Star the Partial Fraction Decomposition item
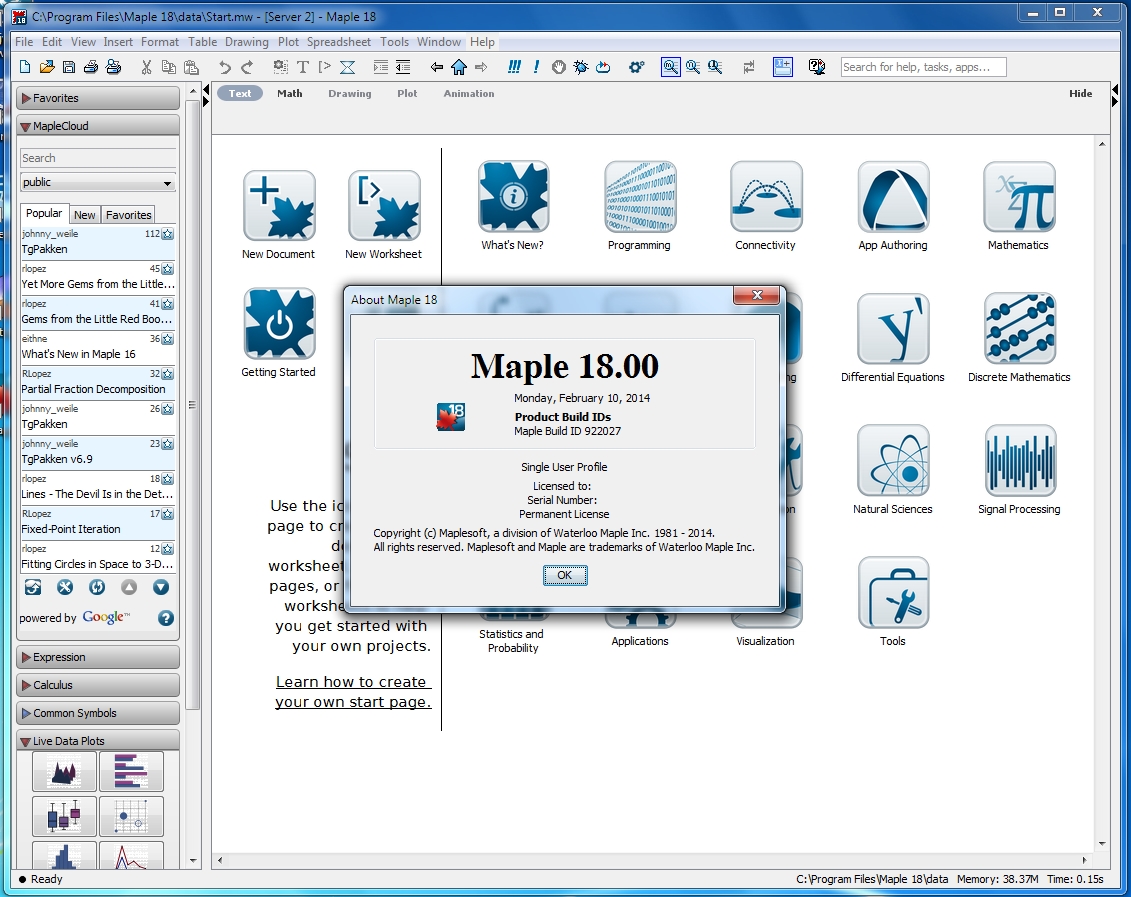 click(x=167, y=374)
